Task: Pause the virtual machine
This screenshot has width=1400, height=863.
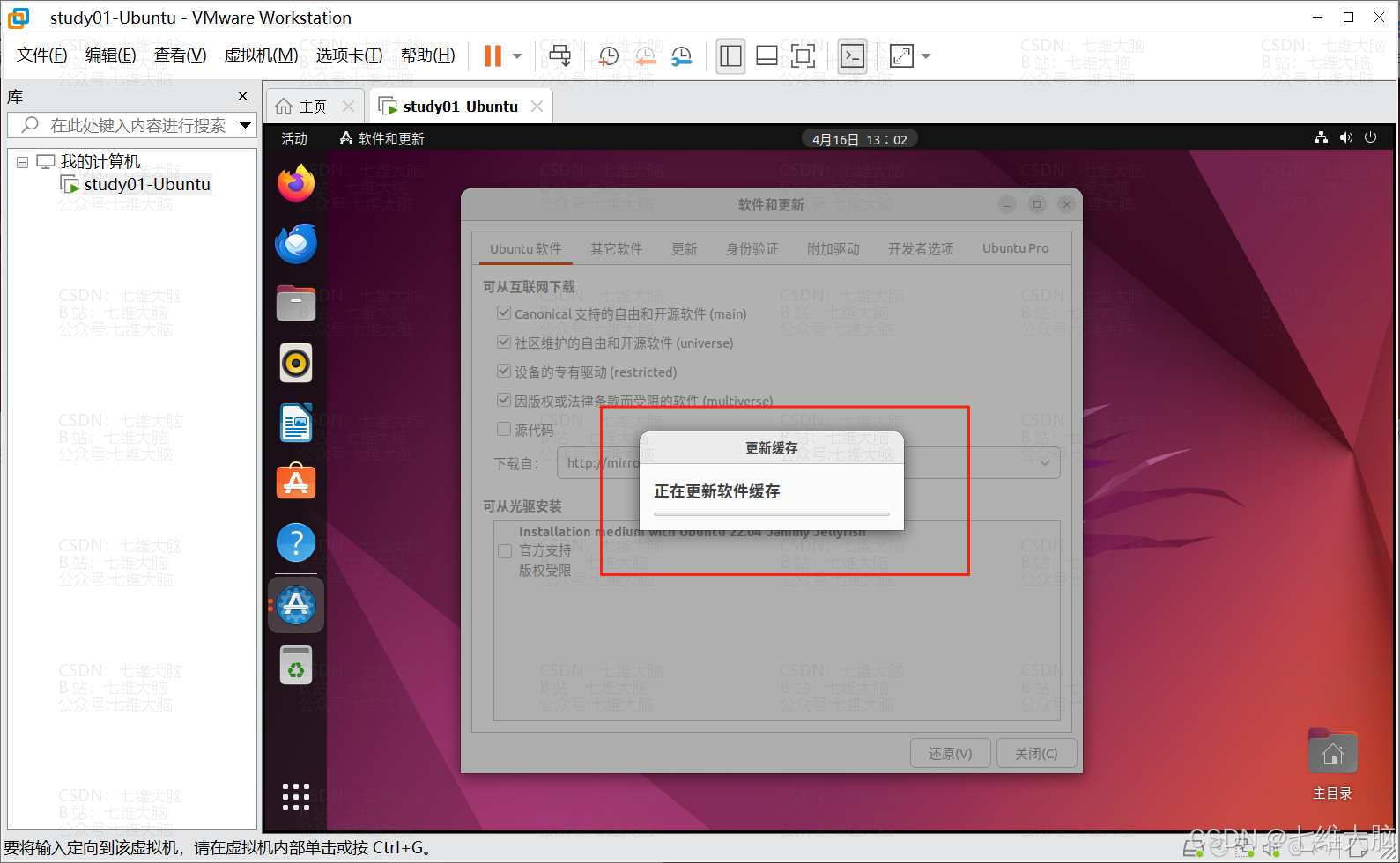Action: click(x=493, y=56)
